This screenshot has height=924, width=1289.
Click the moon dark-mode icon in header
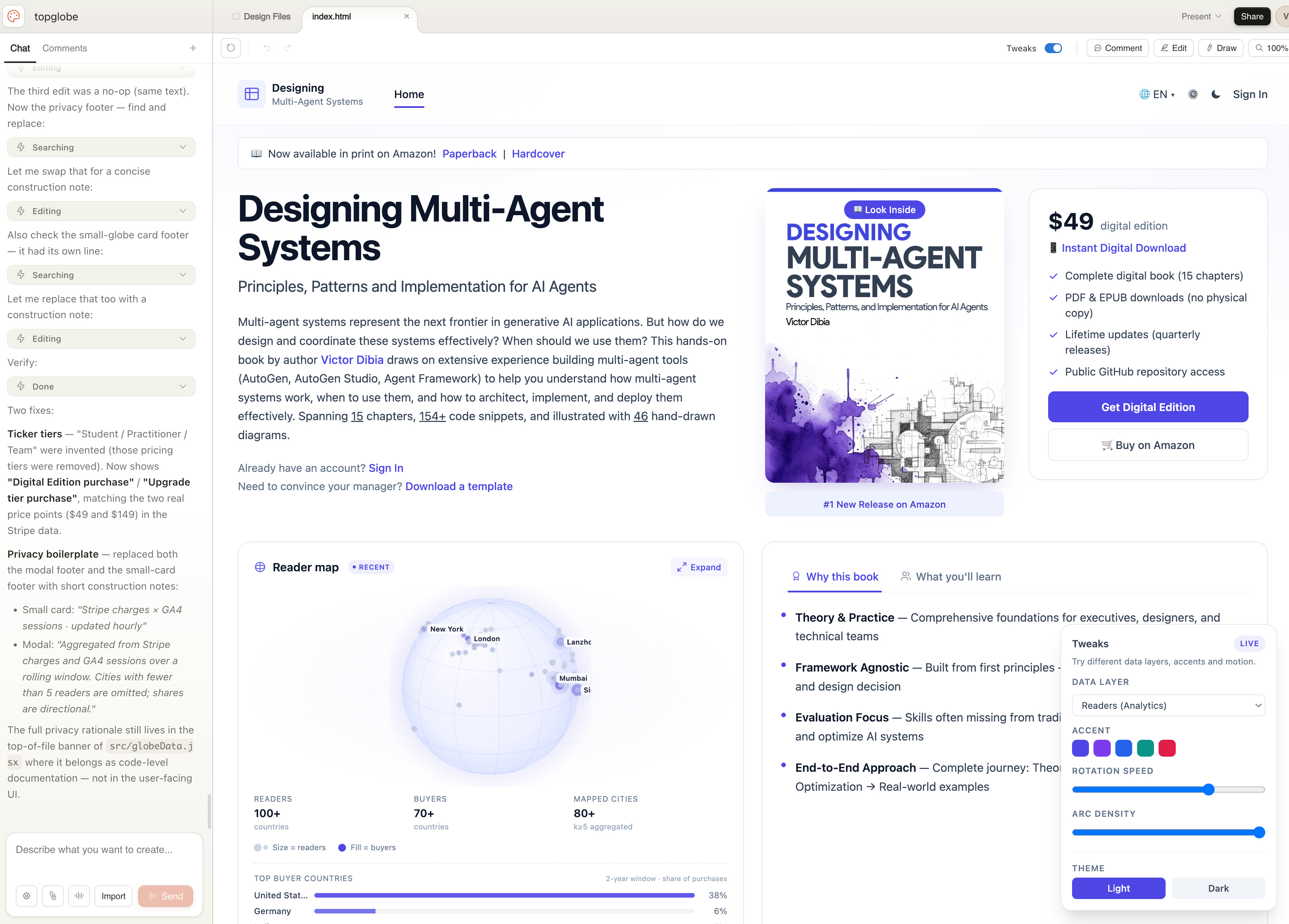tap(1216, 94)
